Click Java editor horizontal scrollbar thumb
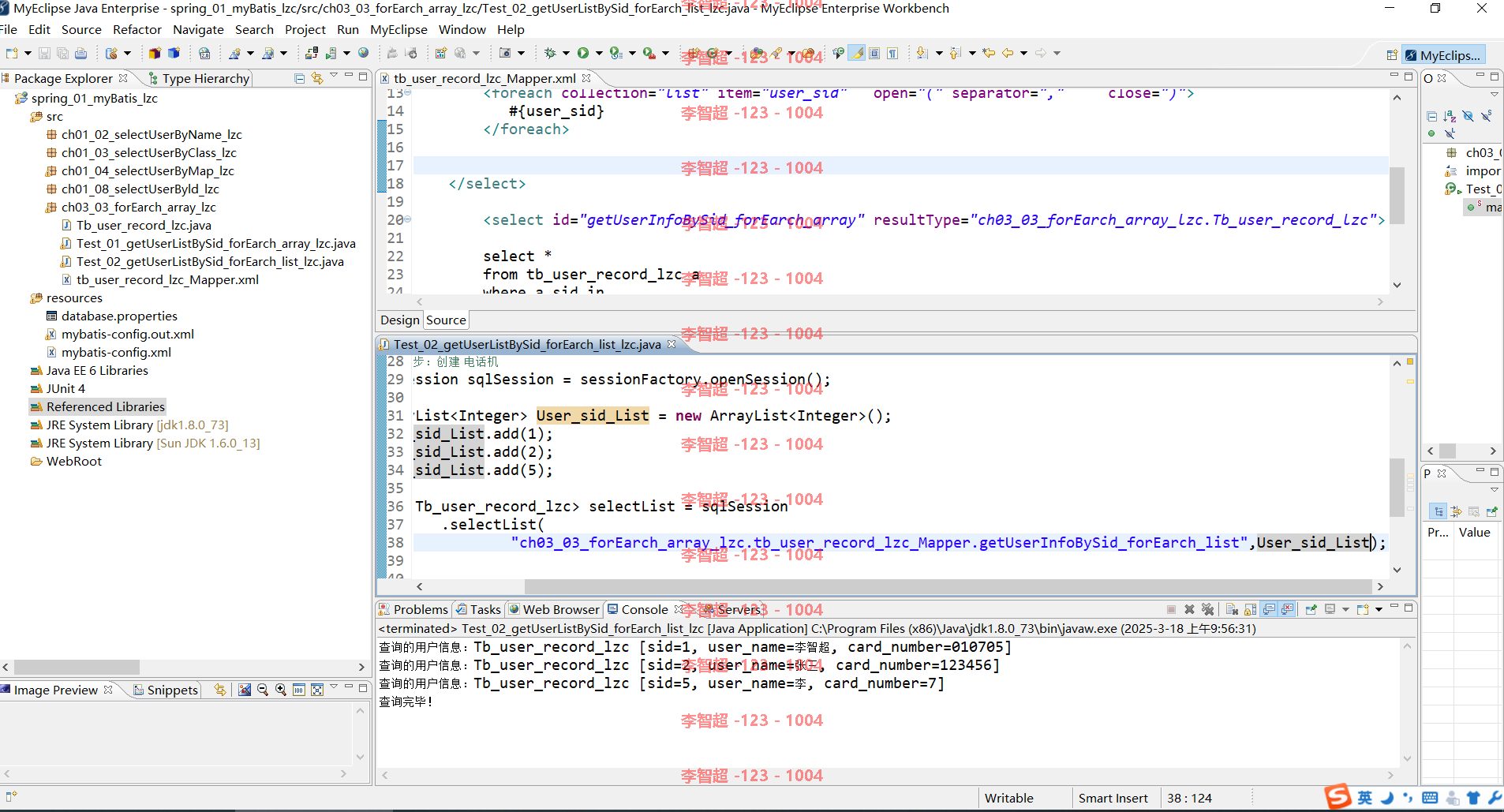Viewport: 1504px width, 812px height. coord(948,586)
